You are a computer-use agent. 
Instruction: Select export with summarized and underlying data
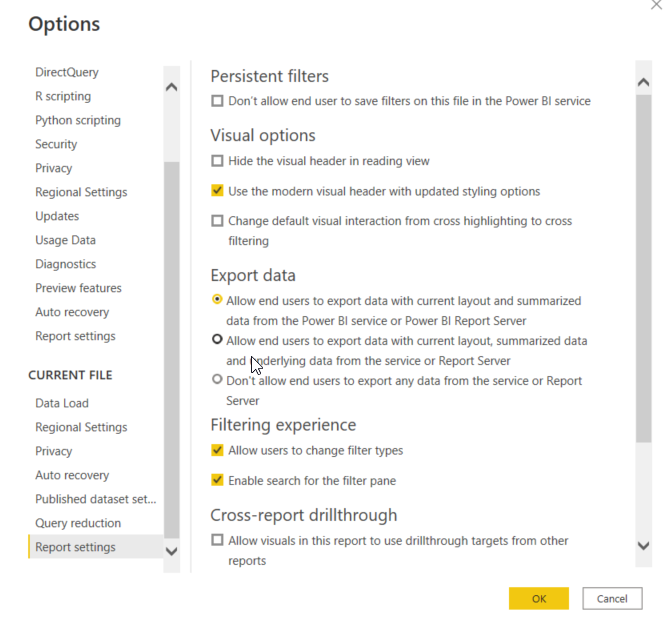click(217, 340)
